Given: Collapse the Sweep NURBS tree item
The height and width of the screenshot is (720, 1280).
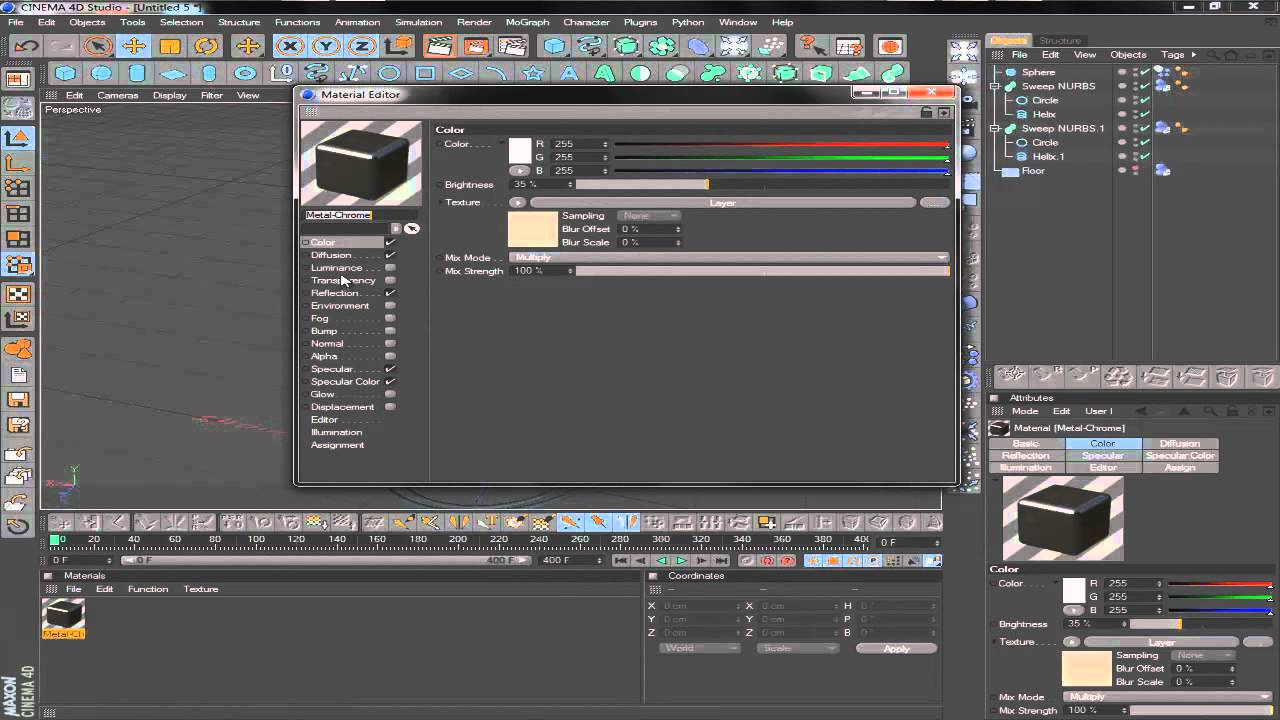Looking at the screenshot, I should click(x=996, y=86).
